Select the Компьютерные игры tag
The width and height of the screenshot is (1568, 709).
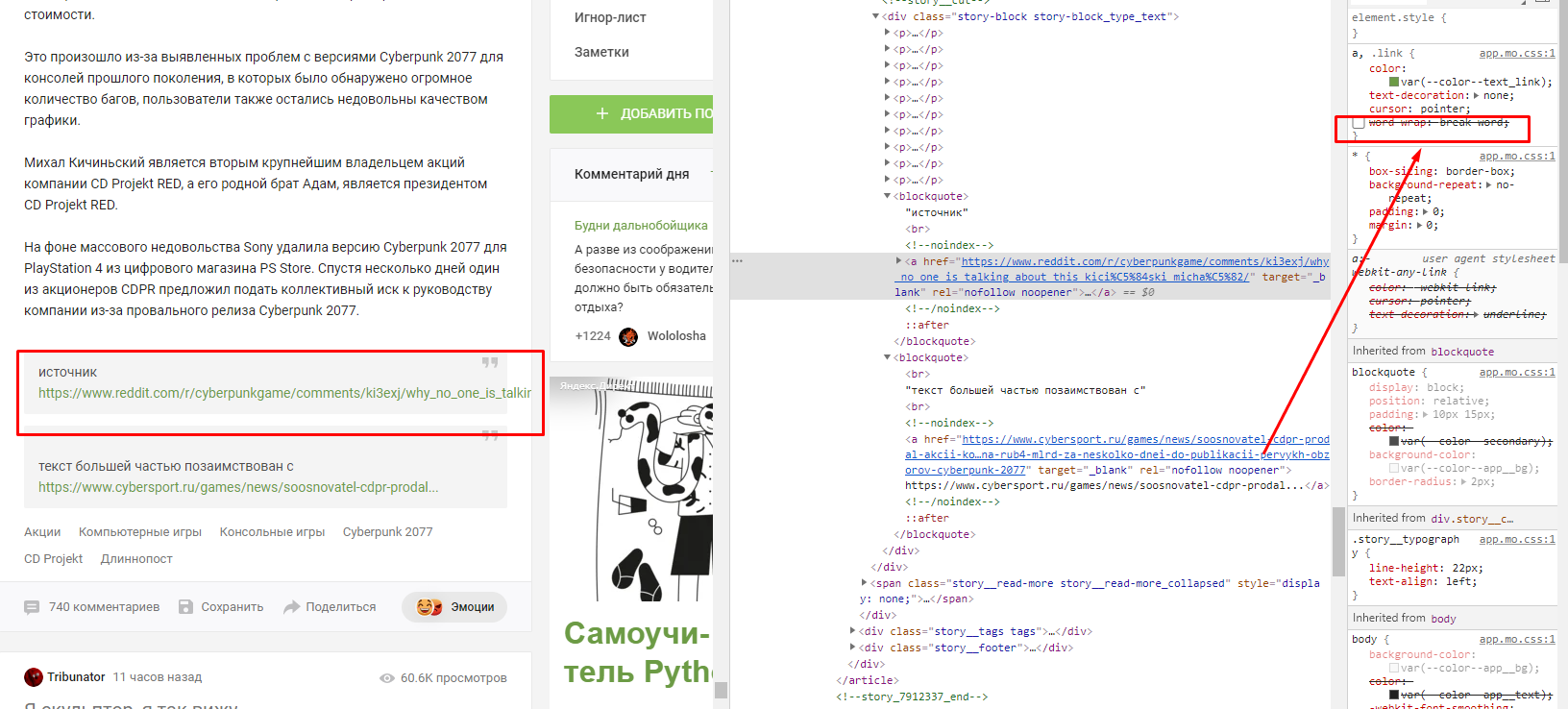click(140, 532)
